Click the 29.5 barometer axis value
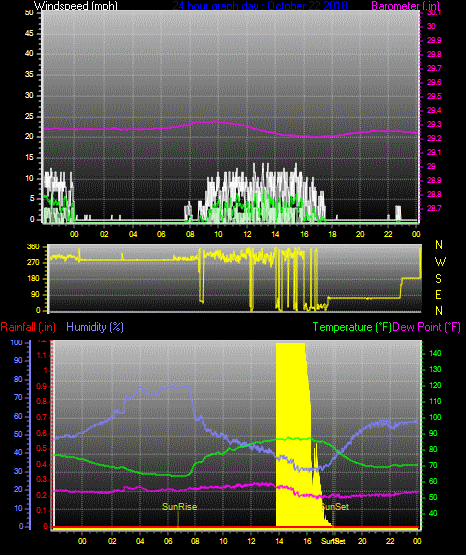Screen dimensions: 466x555 pyautogui.click(x=434, y=97)
